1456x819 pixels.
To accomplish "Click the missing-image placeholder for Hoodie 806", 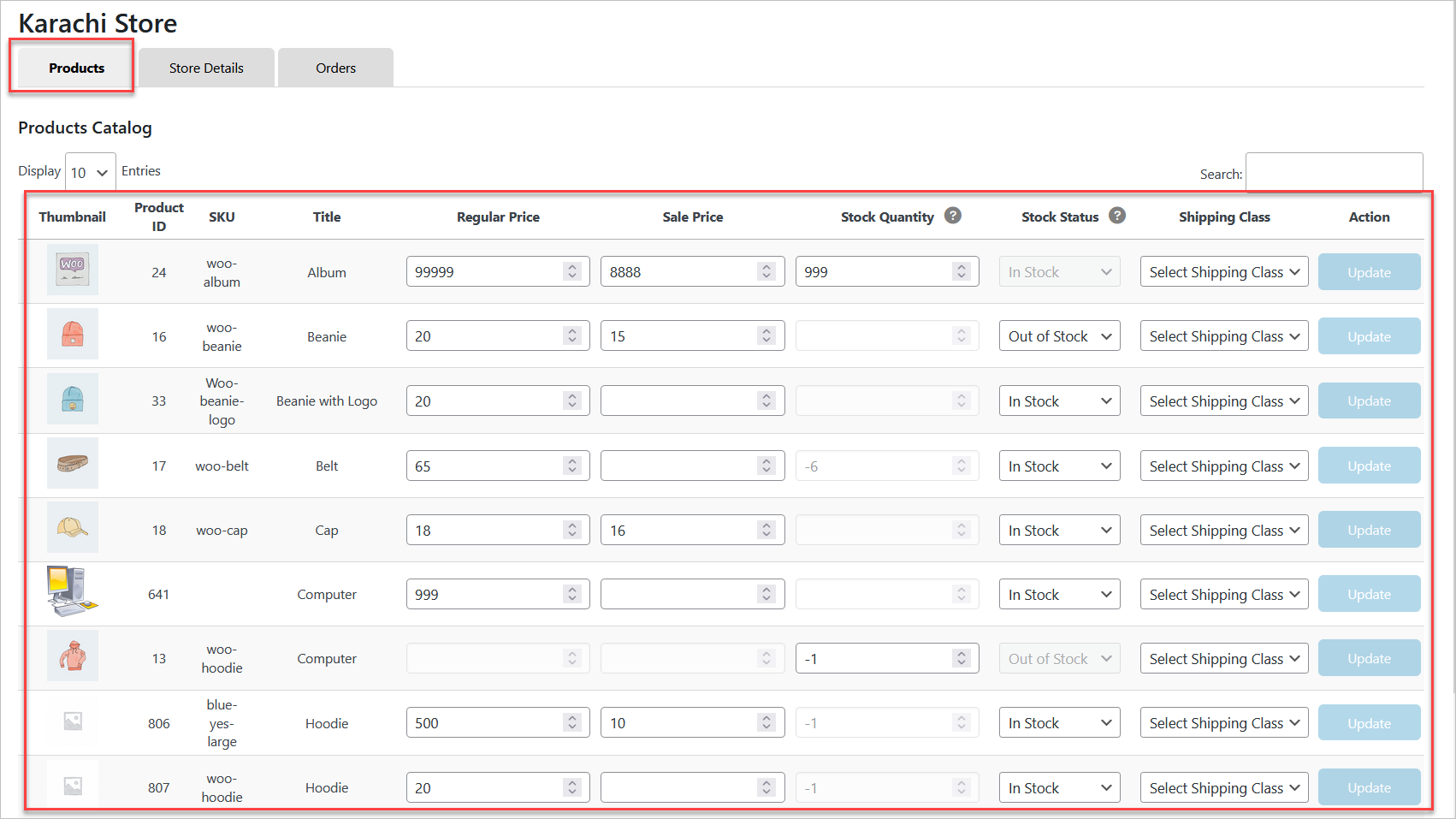I will point(73,721).
